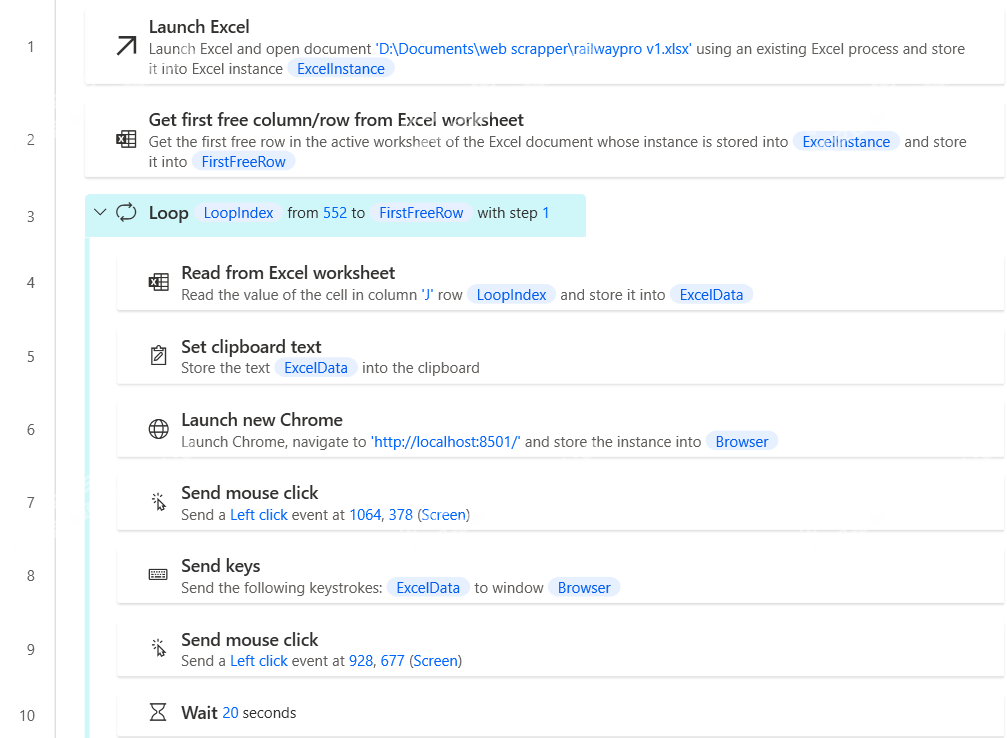Click the loop step value 1
Viewport: 1007px width, 738px height.
(x=546, y=213)
